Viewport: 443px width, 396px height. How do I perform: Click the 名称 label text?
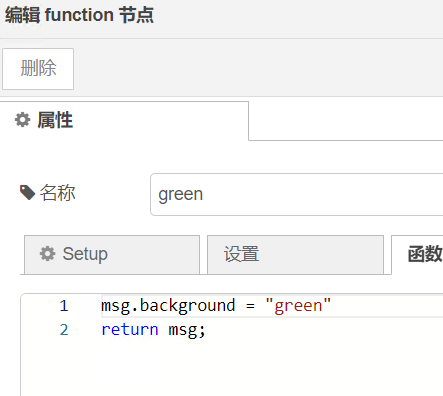click(57, 193)
